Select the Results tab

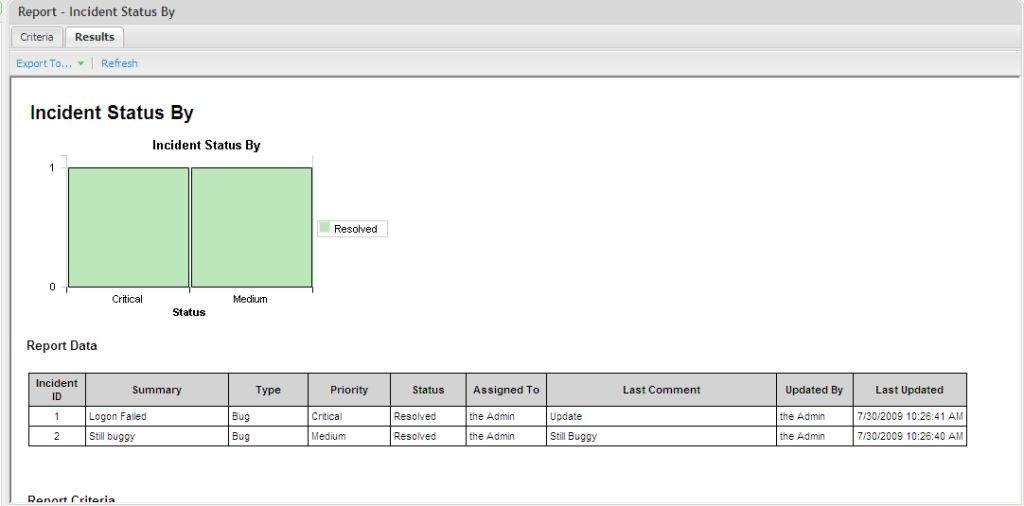[94, 37]
